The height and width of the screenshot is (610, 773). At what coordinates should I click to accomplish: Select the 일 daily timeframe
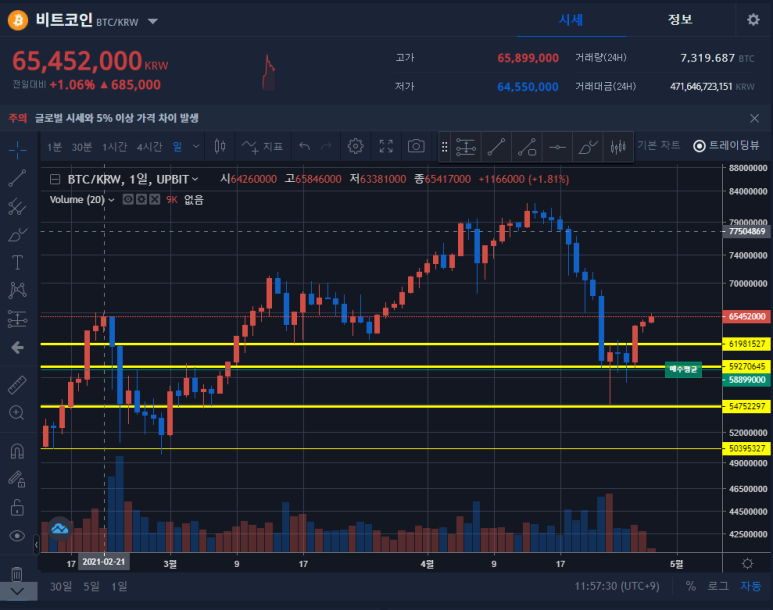tap(177, 147)
